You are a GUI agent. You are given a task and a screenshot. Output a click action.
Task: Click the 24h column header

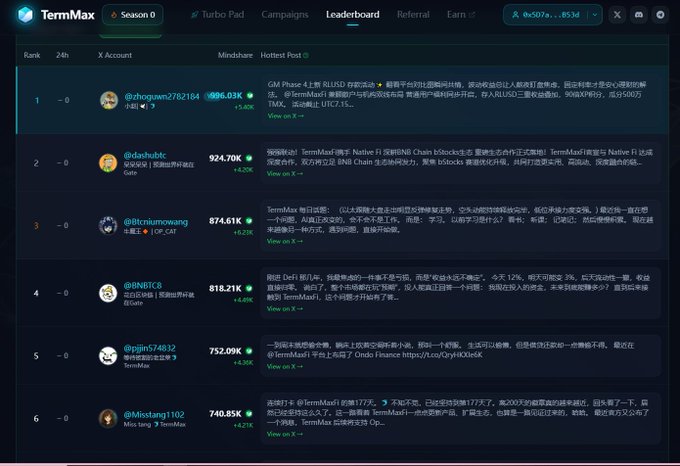pos(62,55)
